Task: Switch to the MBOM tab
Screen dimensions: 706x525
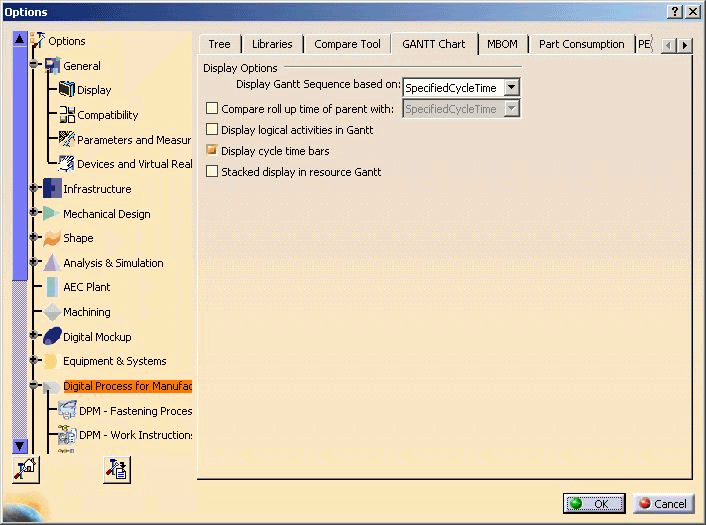Action: coord(502,44)
